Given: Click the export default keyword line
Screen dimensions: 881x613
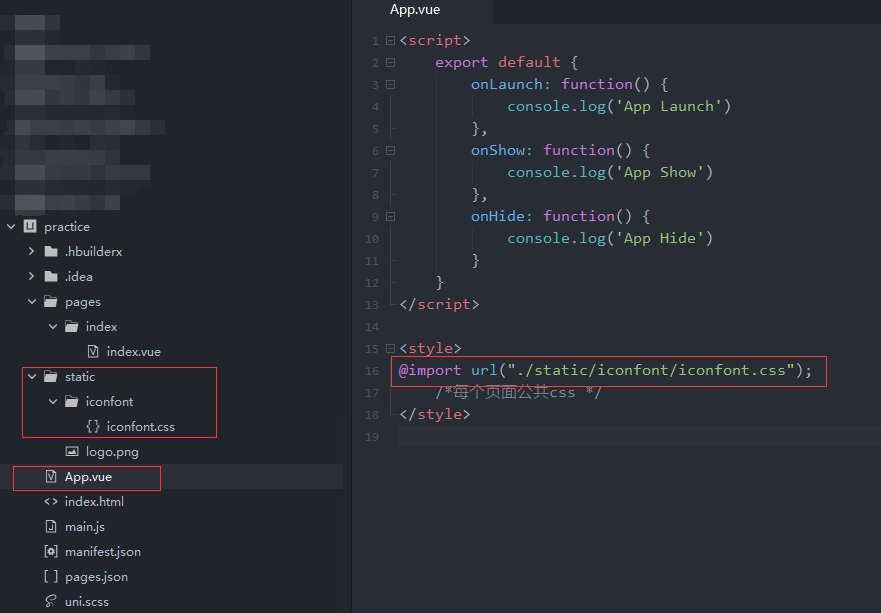Looking at the screenshot, I should pos(506,62).
